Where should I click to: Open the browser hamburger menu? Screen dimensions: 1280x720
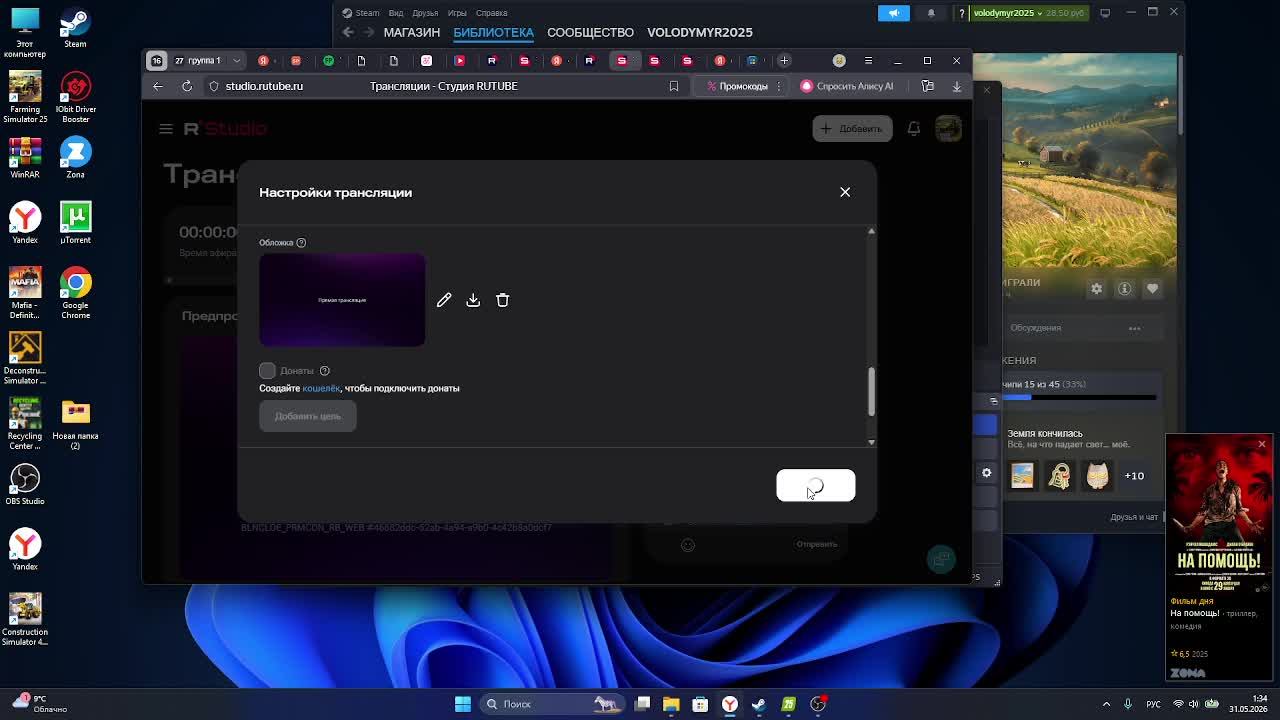(868, 61)
